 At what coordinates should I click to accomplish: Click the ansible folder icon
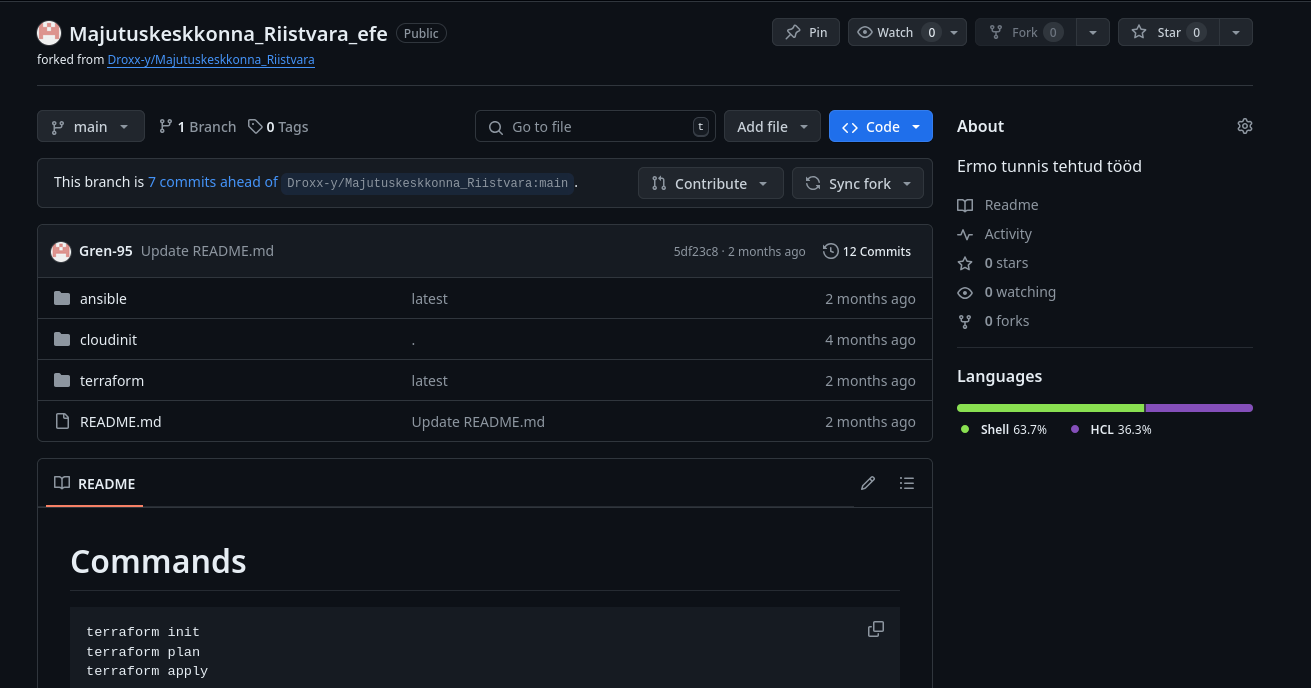click(62, 299)
